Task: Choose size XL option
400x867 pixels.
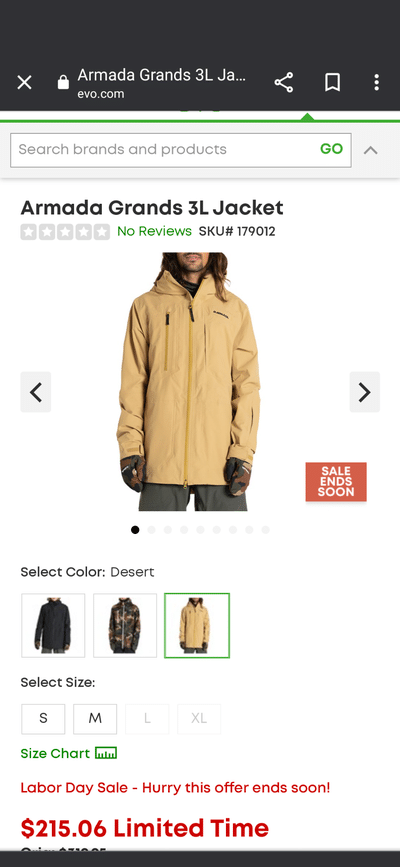Action: pyautogui.click(x=199, y=719)
